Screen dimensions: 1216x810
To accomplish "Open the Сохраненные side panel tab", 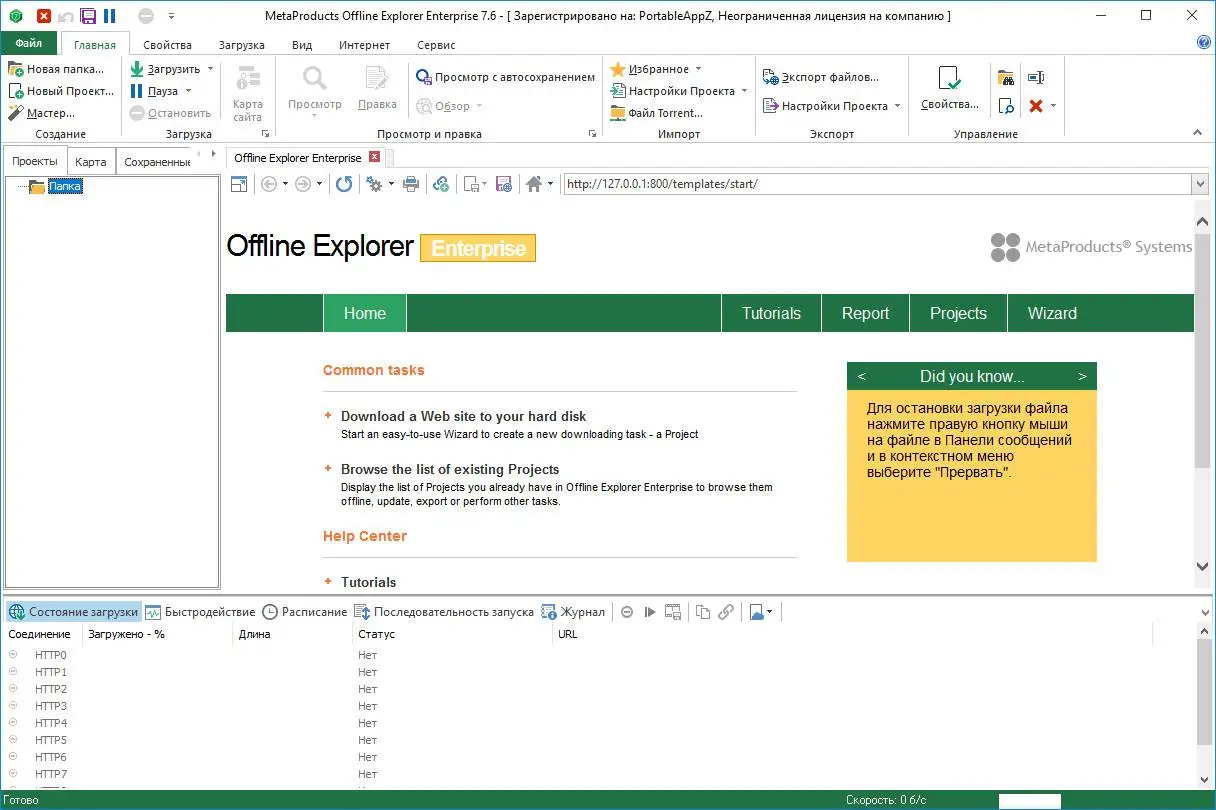I will pyautogui.click(x=157, y=162).
